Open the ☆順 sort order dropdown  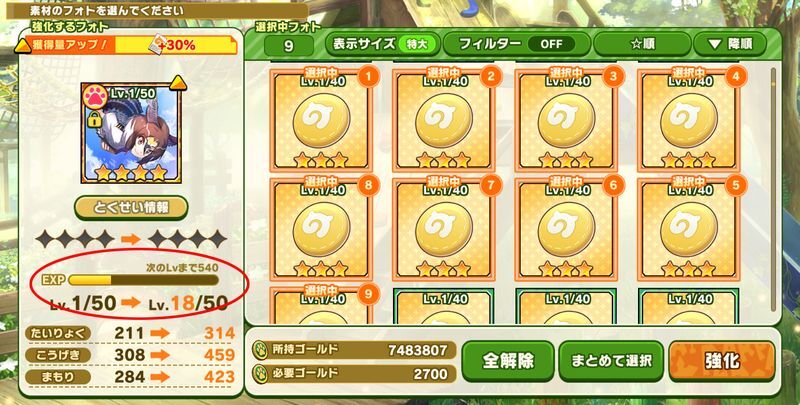(x=642, y=44)
